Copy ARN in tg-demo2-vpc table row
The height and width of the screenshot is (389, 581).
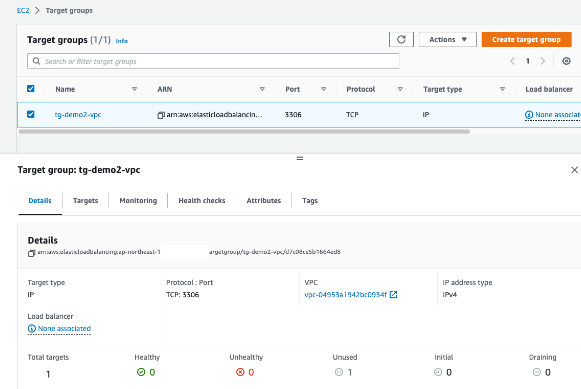[x=161, y=115]
